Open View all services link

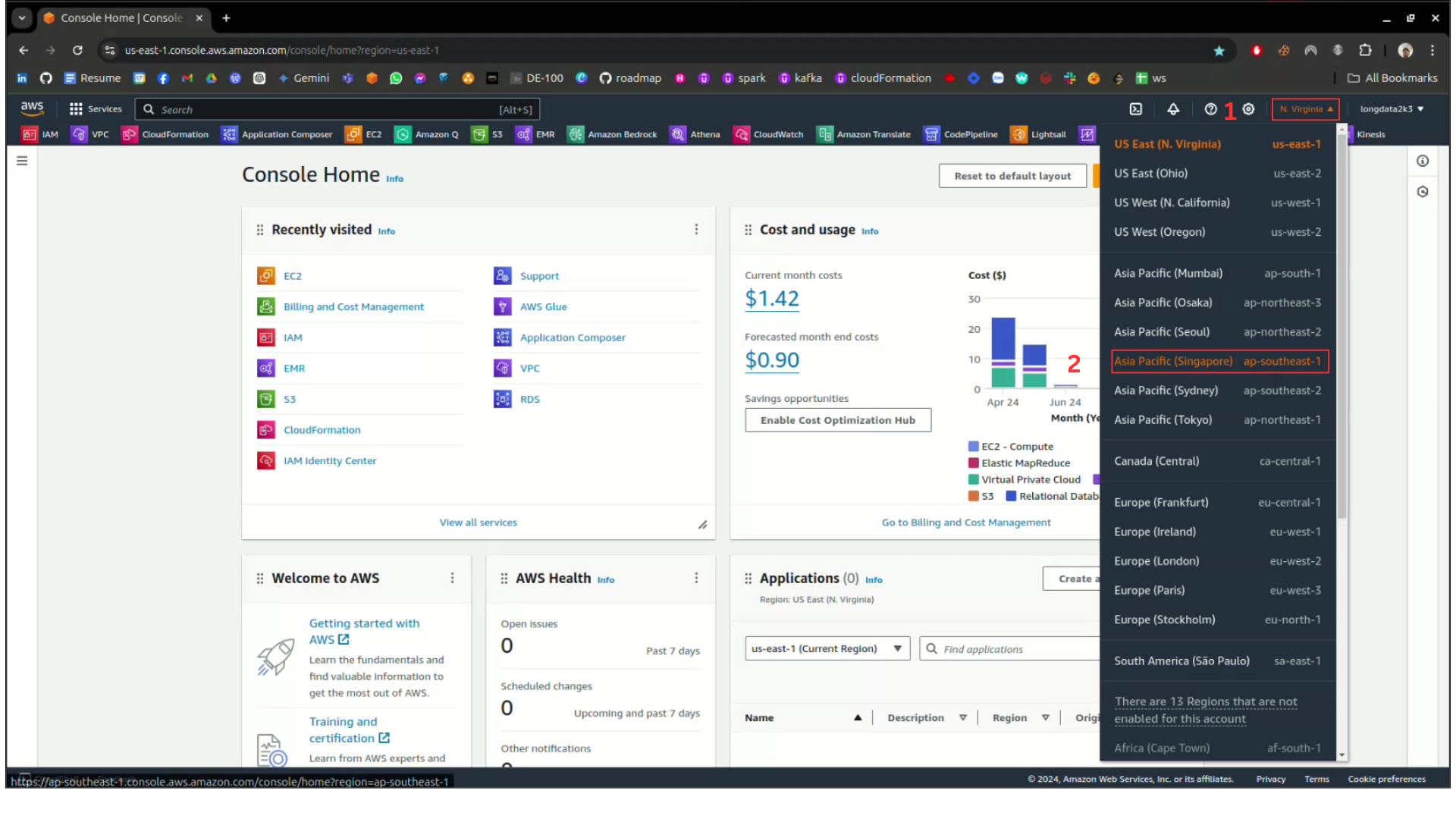478,522
